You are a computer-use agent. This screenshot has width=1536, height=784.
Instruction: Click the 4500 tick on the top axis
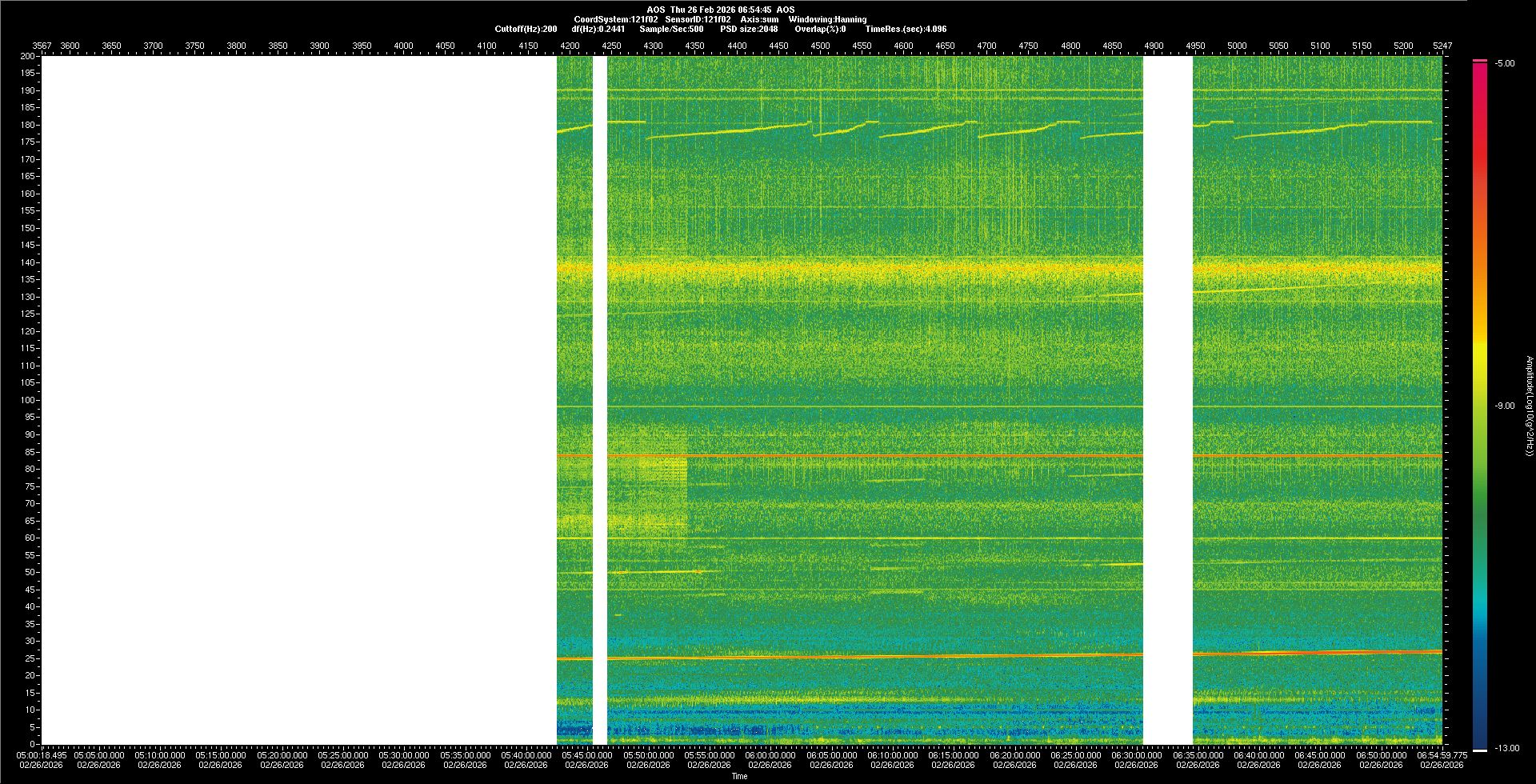[820, 46]
